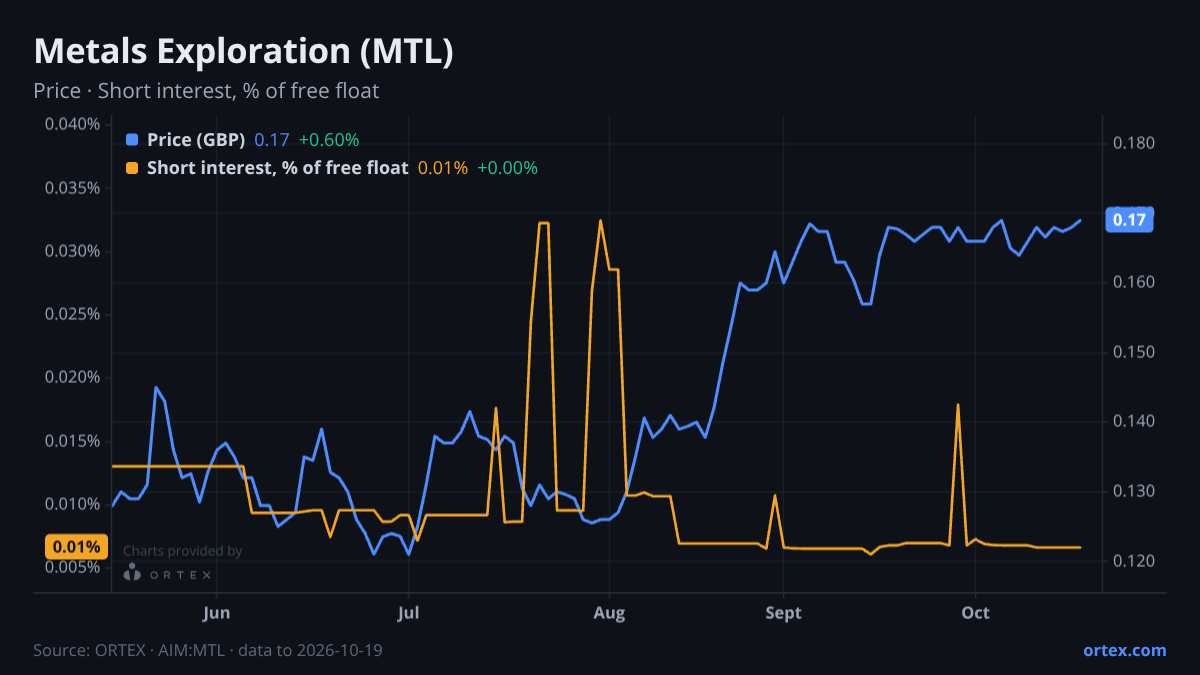1200x675 pixels.
Task: Click the blue 0.17 price tag
Action: [x=1129, y=220]
